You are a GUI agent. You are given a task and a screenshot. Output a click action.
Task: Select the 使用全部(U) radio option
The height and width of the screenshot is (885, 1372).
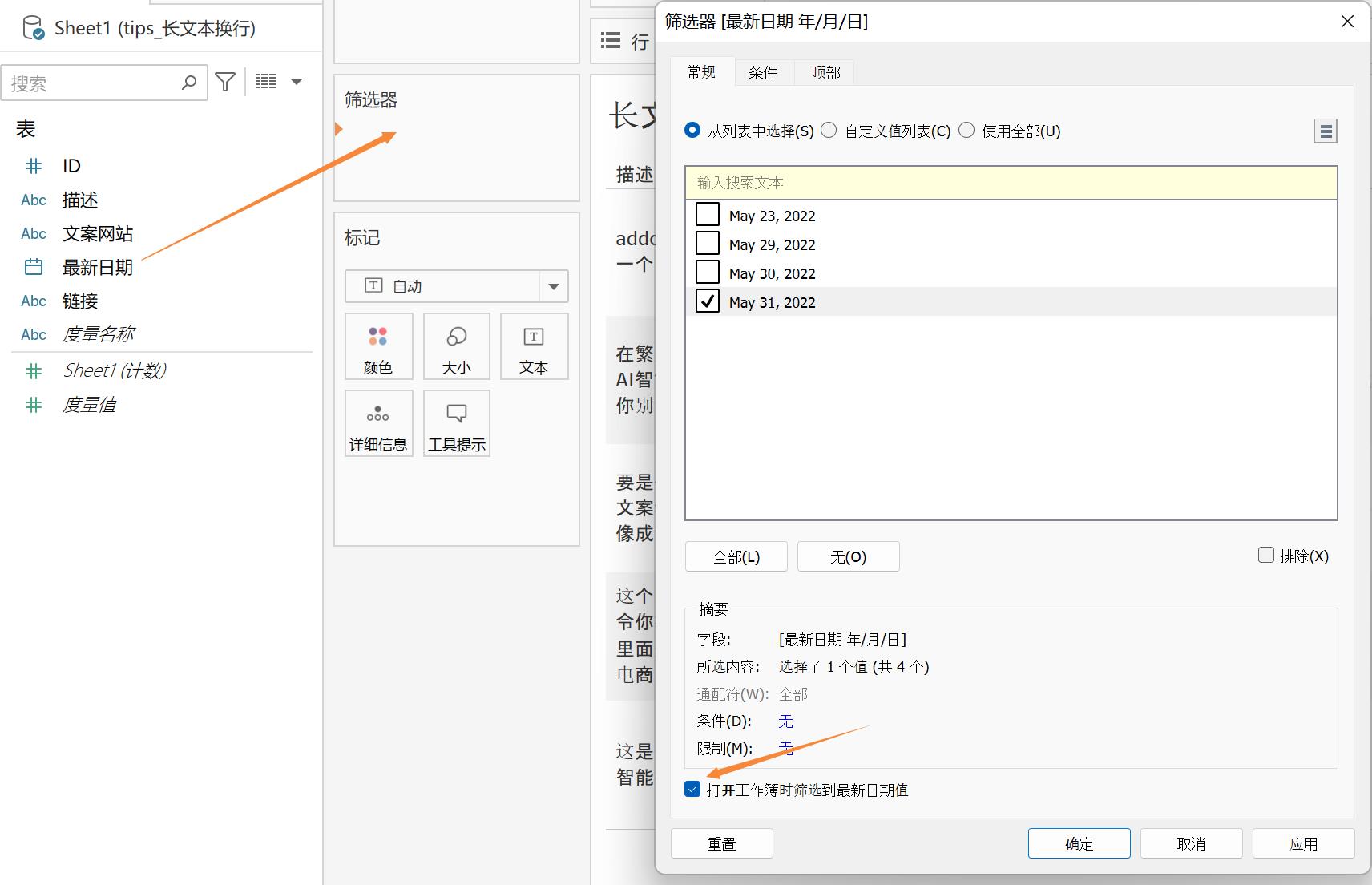click(966, 130)
